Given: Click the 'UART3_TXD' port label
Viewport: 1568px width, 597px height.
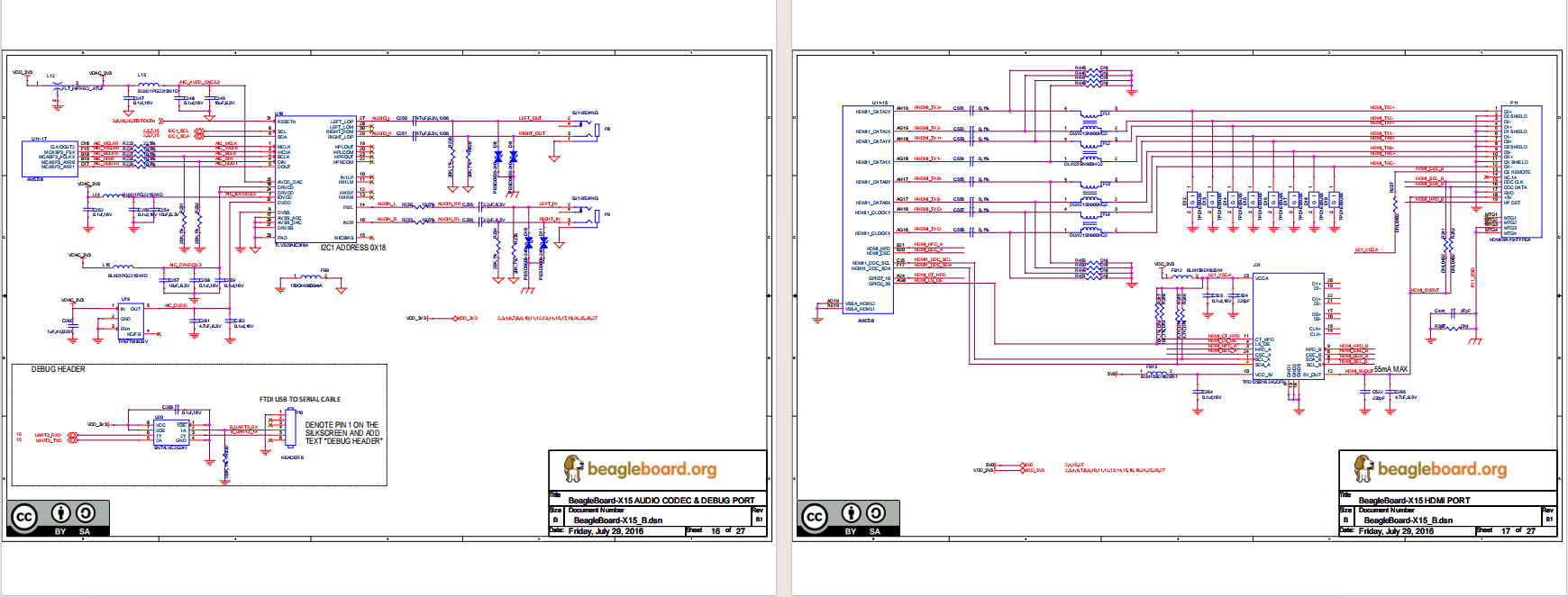Looking at the screenshot, I should pyautogui.click(x=49, y=440).
